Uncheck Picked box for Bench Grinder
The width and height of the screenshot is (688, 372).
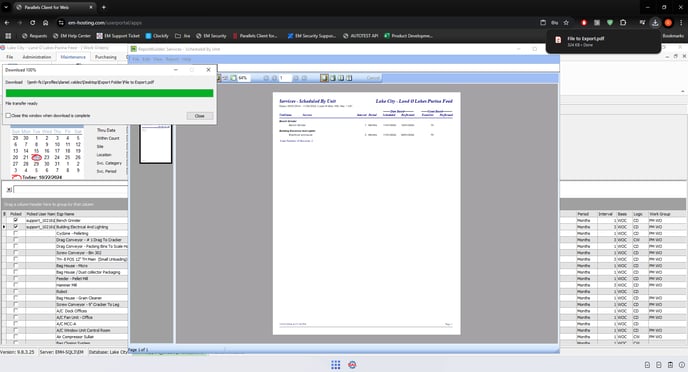[x=16, y=220]
